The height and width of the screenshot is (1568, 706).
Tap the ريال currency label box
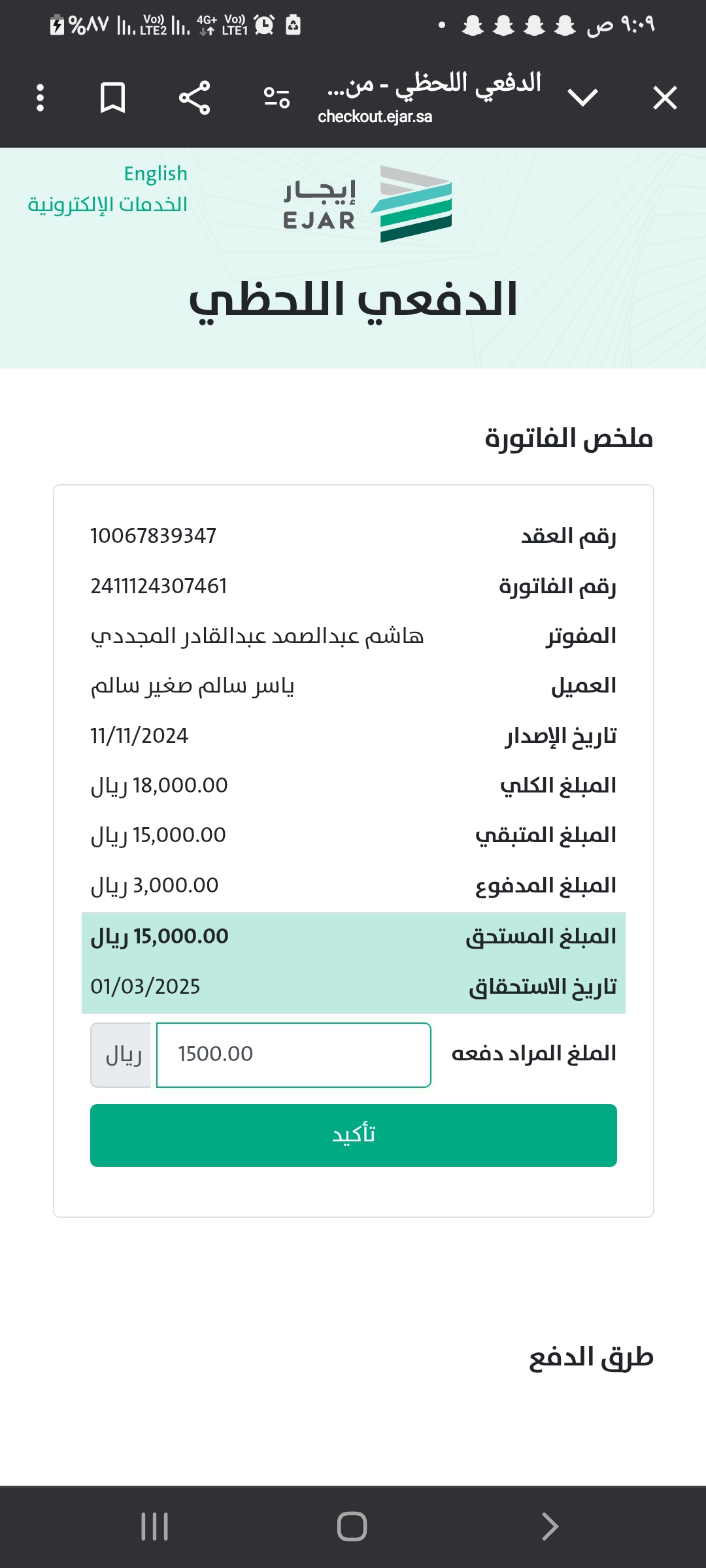point(122,1054)
